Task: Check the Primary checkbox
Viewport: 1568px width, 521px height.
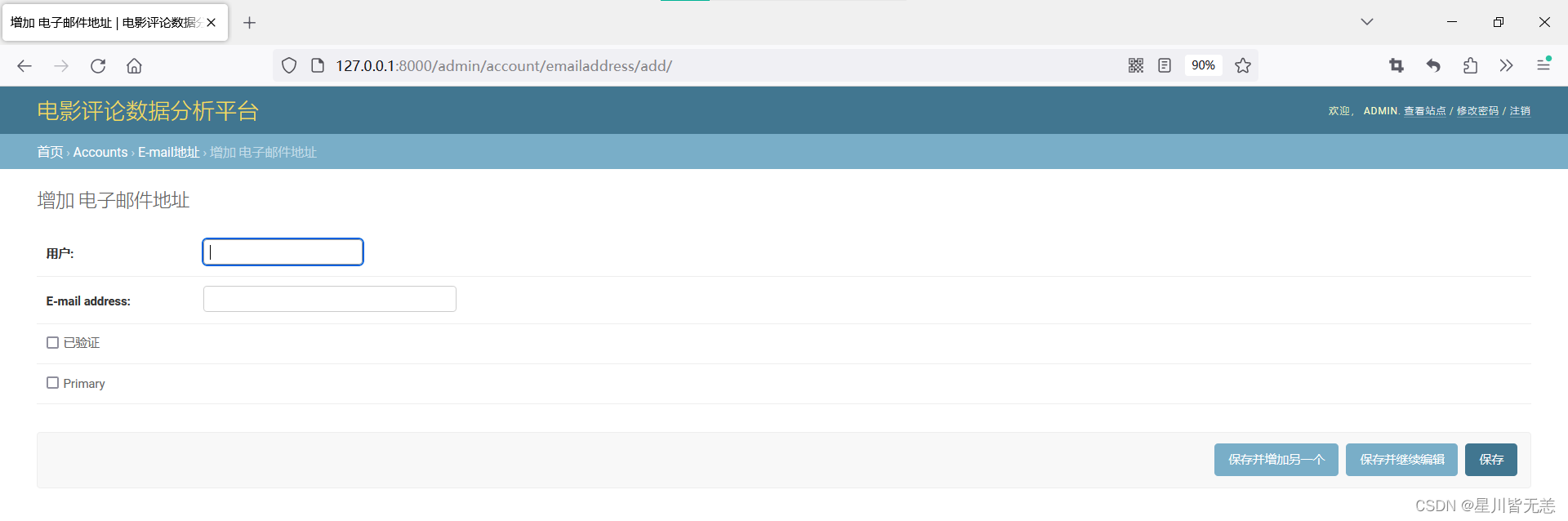Action: click(53, 383)
